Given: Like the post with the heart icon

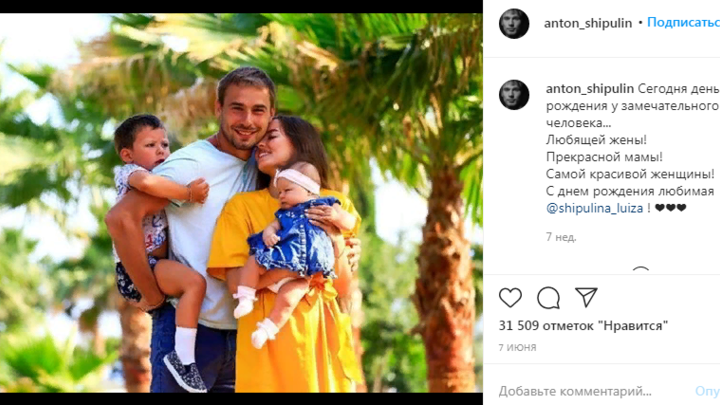Looking at the screenshot, I should click(510, 298).
